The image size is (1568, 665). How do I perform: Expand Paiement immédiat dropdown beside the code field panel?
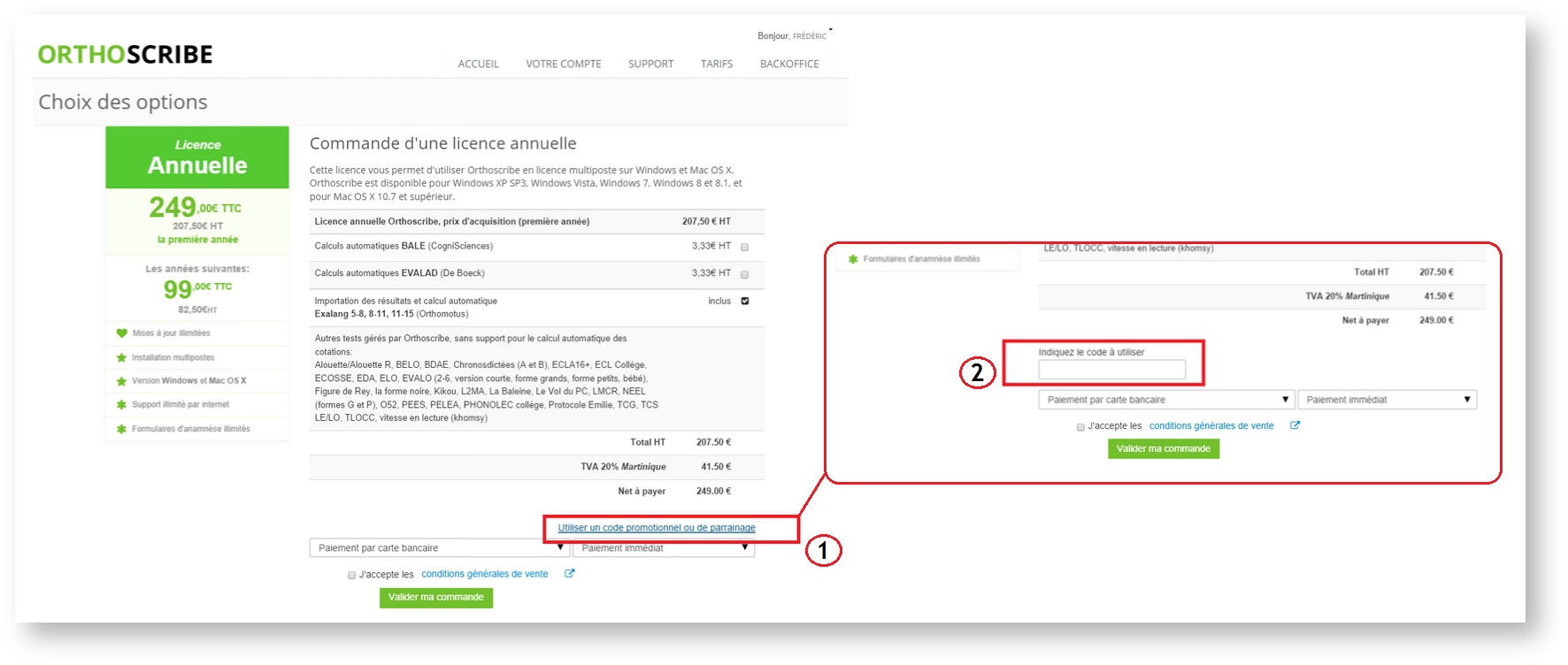(1387, 400)
